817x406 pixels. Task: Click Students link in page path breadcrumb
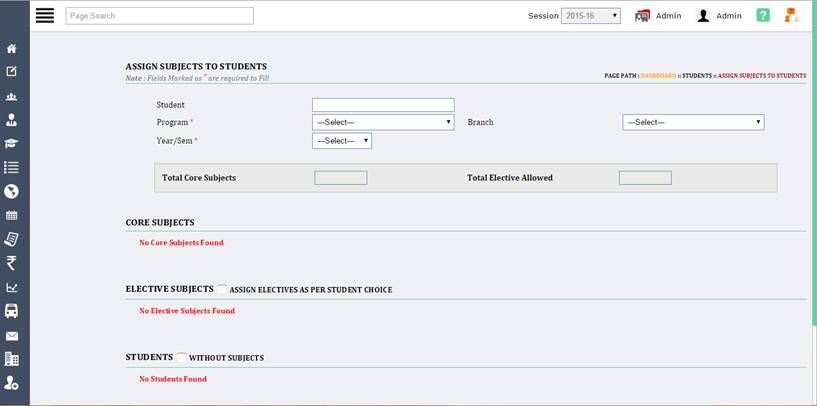coord(696,76)
